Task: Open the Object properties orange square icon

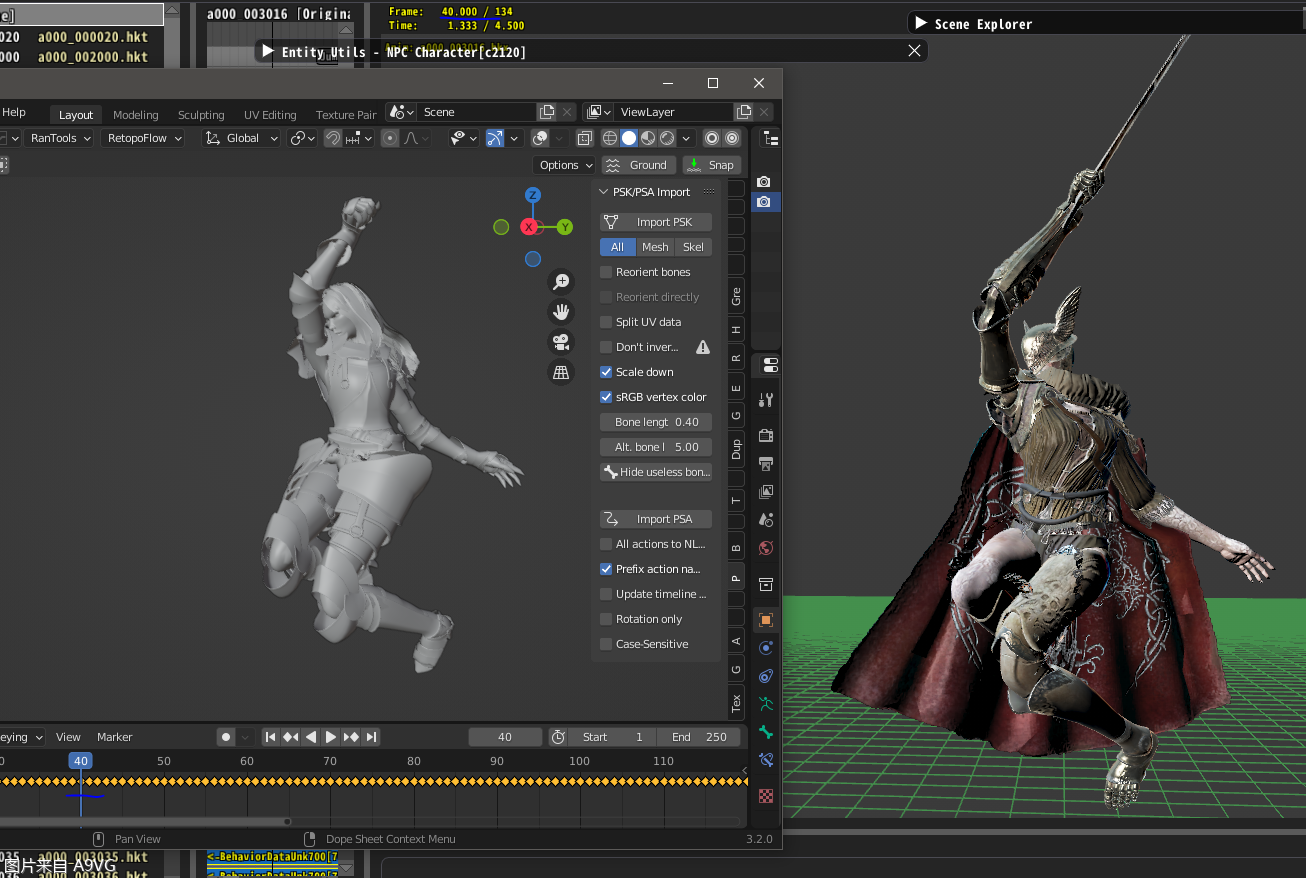Action: [766, 620]
